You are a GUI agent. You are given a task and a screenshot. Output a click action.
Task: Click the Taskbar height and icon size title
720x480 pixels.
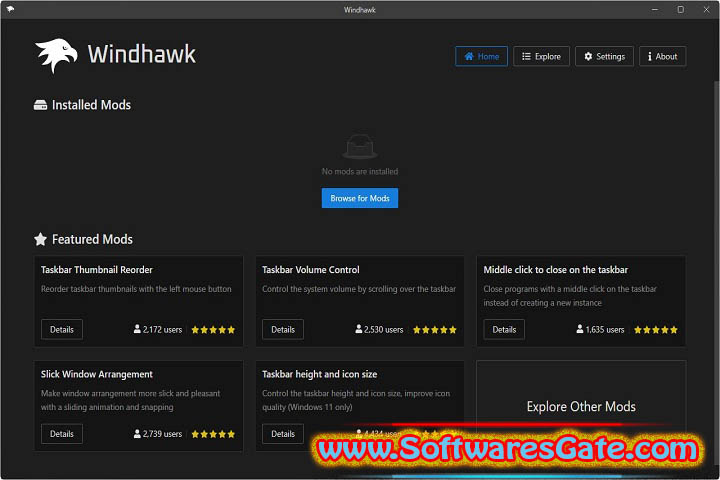[x=320, y=374]
